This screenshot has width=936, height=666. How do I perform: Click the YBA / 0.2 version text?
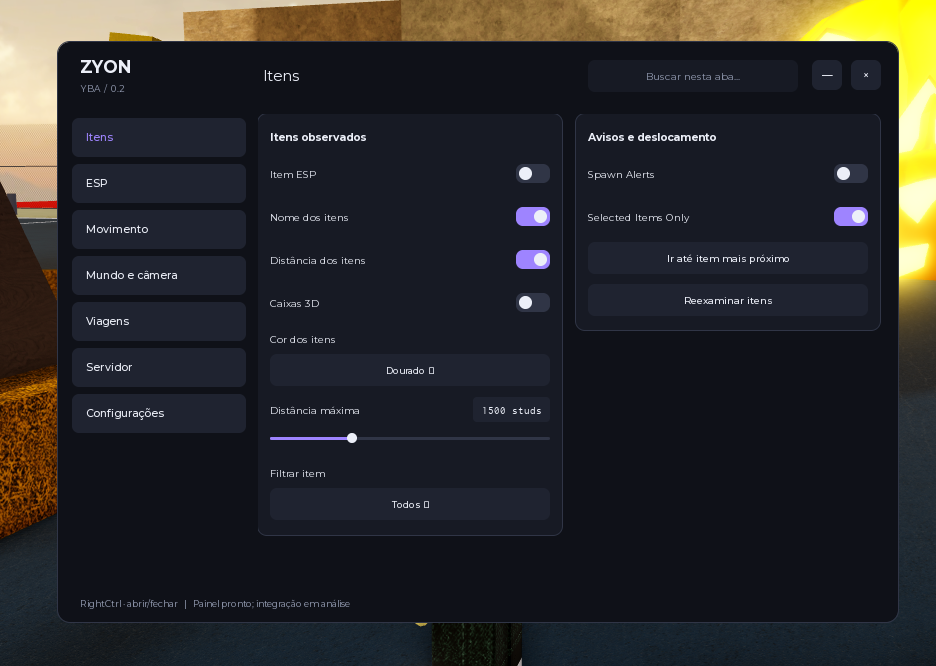[x=103, y=88]
